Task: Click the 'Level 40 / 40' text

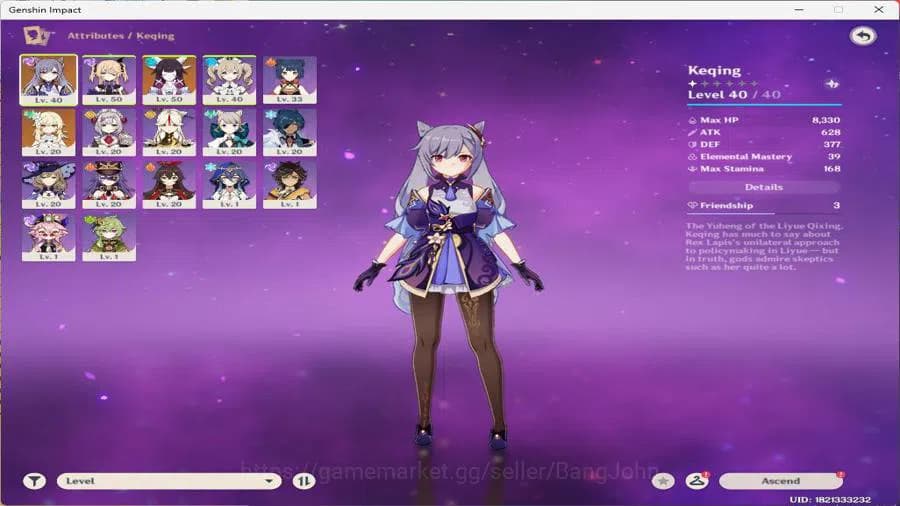Action: point(734,95)
